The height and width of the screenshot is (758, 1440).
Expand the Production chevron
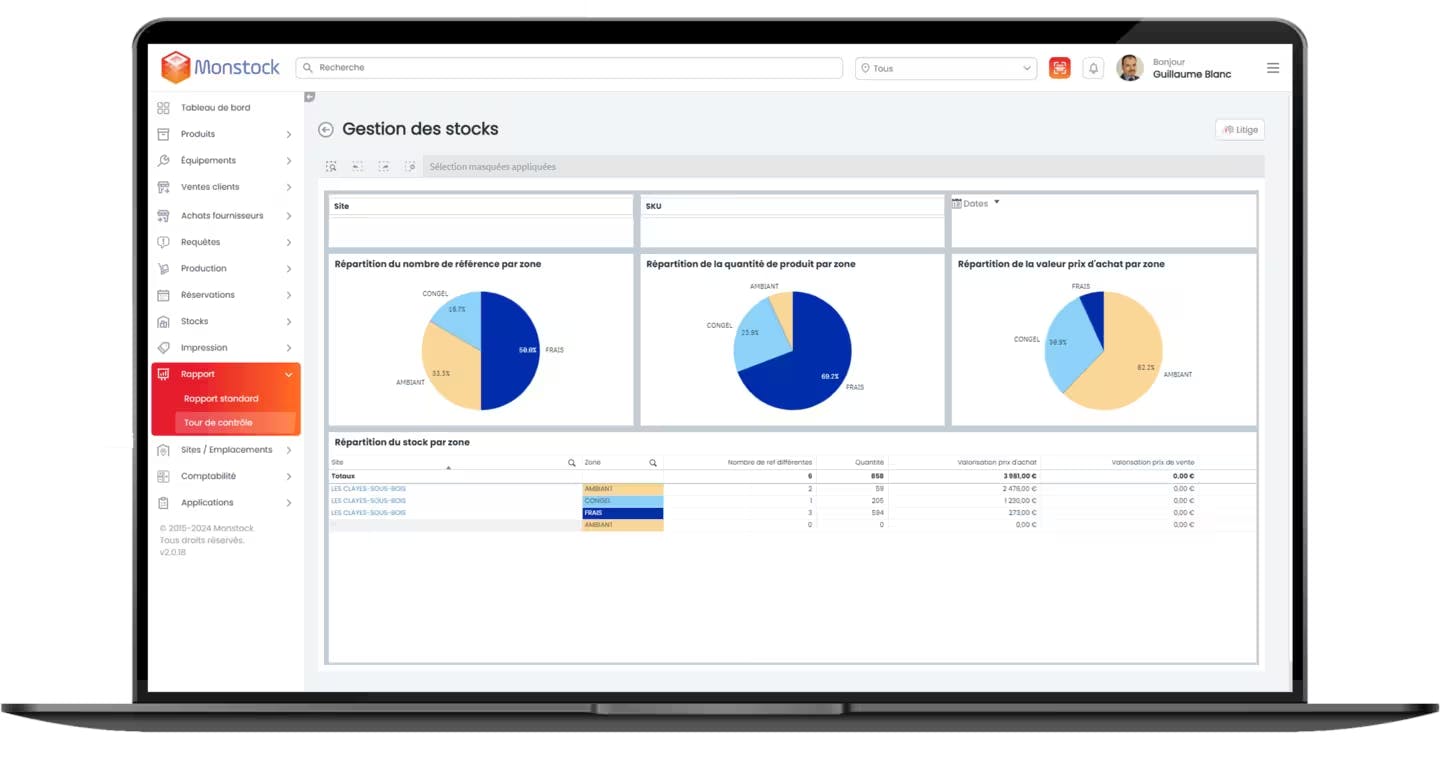click(289, 269)
